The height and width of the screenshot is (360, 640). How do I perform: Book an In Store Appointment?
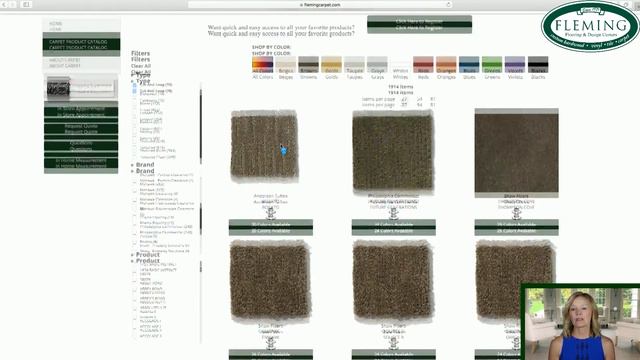point(81,112)
